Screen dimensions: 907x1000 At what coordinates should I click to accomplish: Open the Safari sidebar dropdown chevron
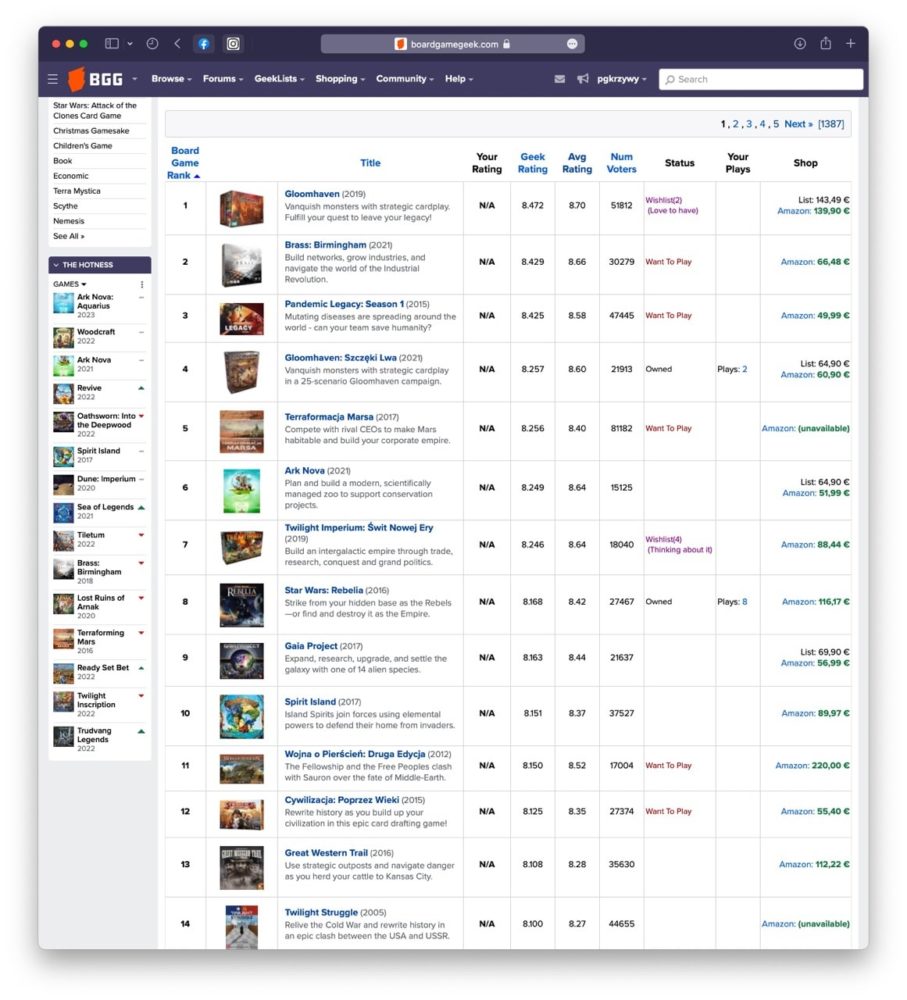(129, 43)
